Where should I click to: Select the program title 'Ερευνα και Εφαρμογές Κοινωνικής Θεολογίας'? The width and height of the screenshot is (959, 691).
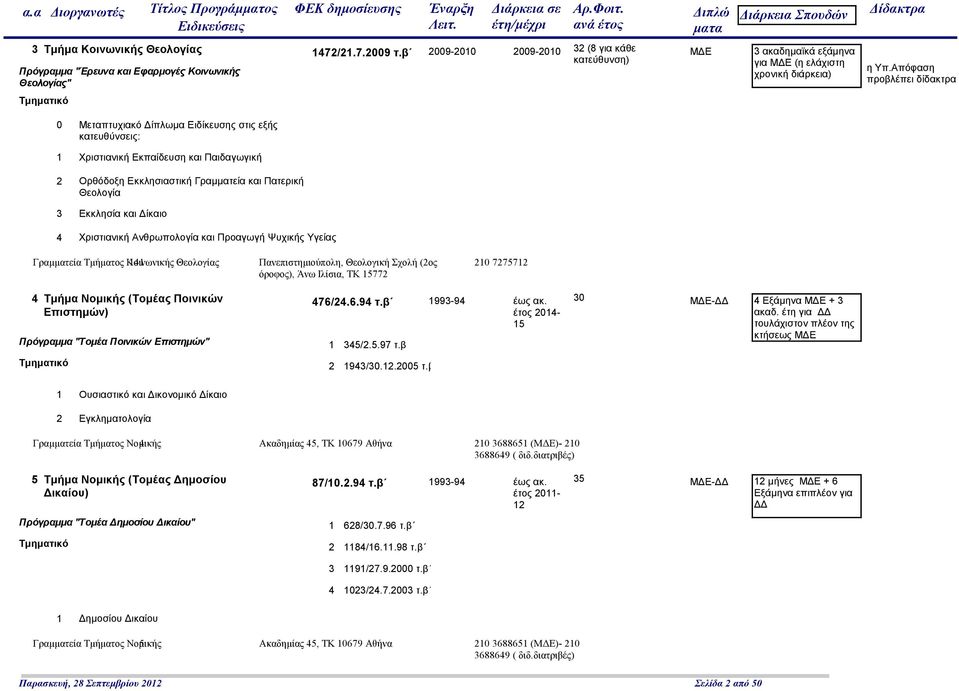(x=130, y=77)
